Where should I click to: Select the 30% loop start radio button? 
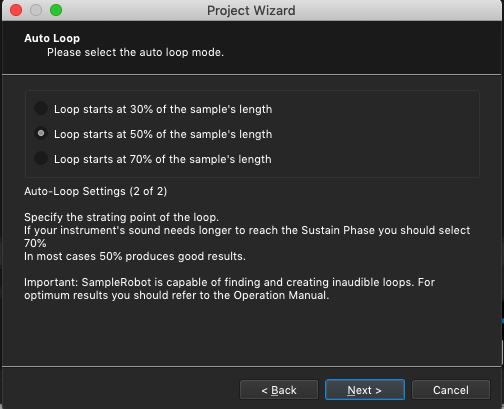click(41, 109)
